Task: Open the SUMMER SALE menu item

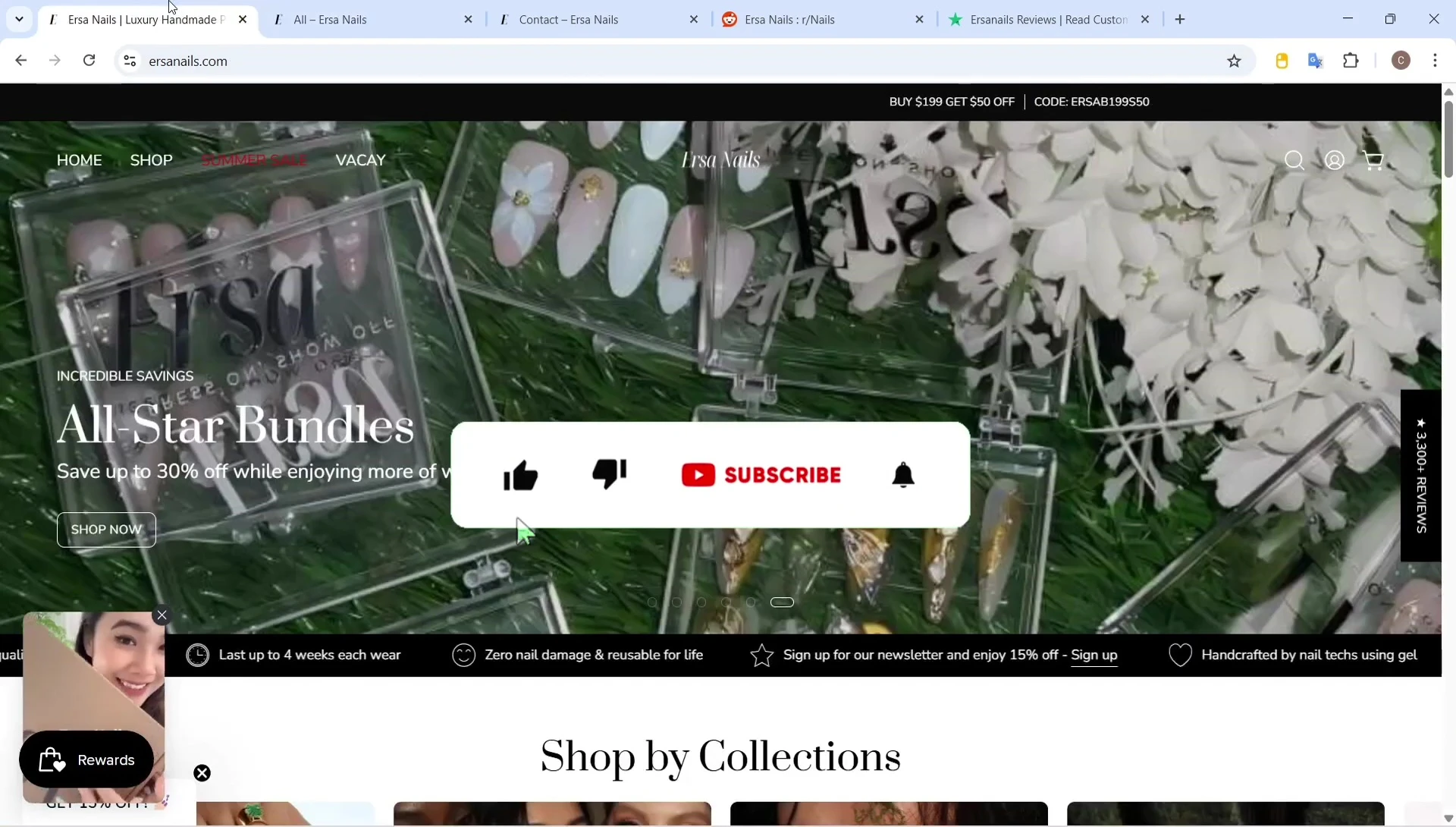Action: click(254, 160)
